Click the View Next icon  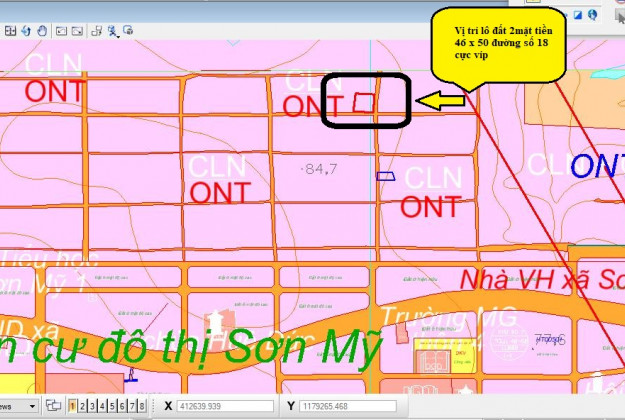pyautogui.click(x=77, y=31)
